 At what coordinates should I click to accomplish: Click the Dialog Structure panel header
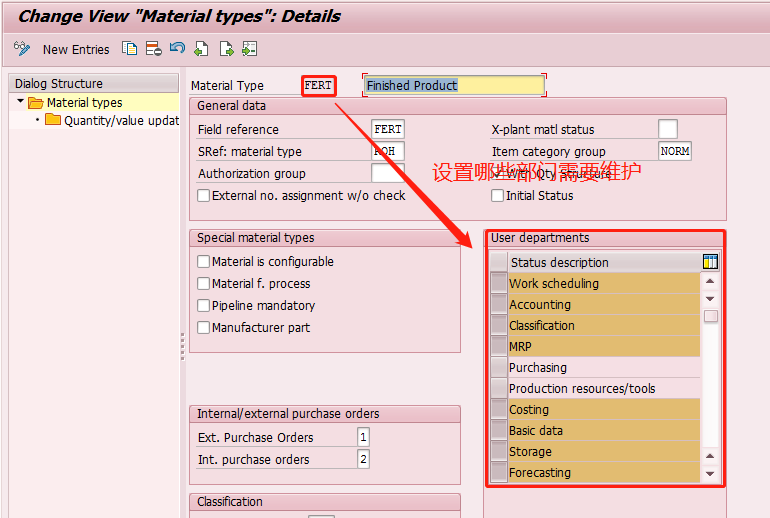tap(94, 83)
